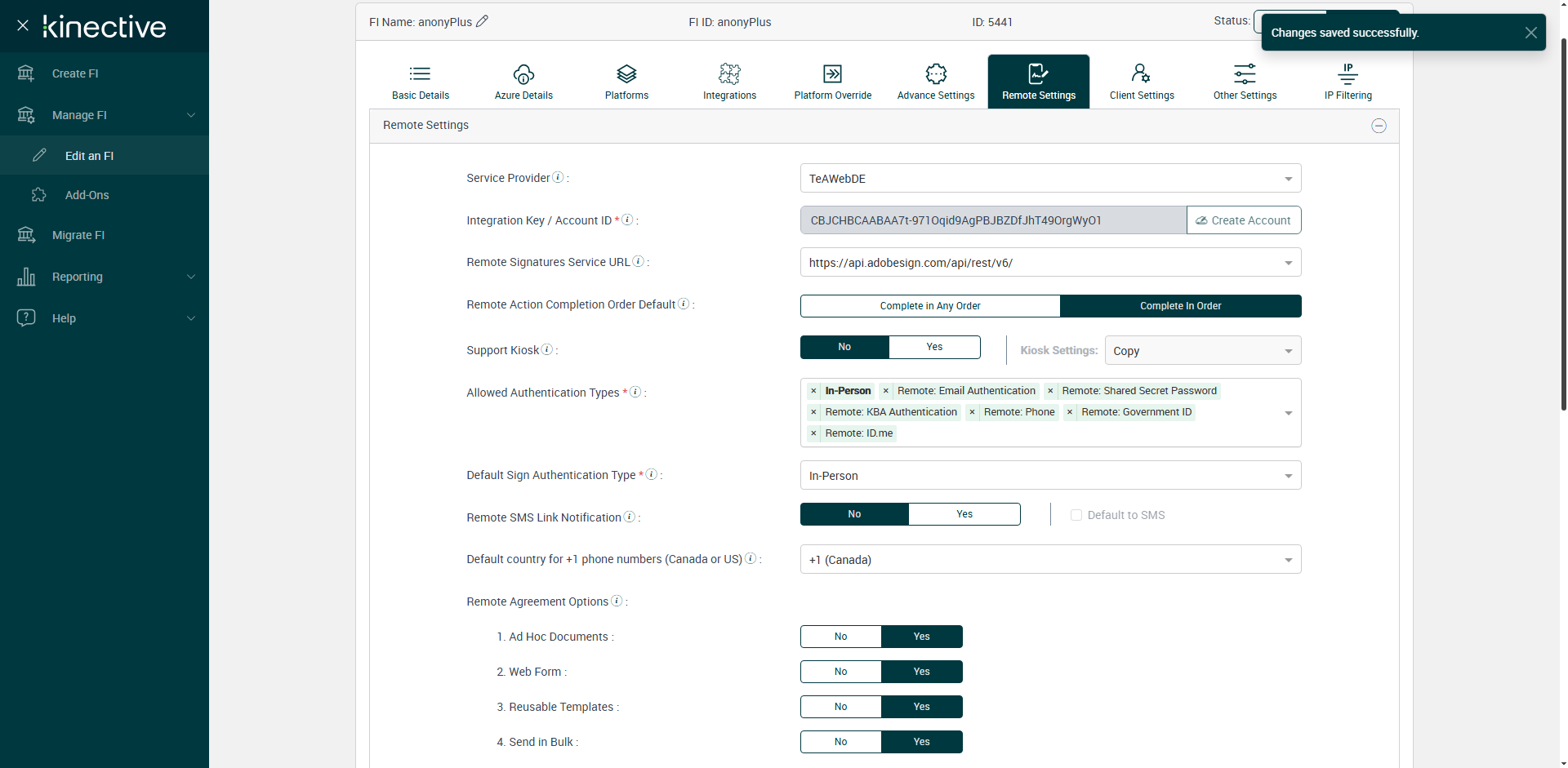This screenshot has width=1568, height=768.
Task: Tick the Default to SMS checkbox
Action: (1076, 515)
